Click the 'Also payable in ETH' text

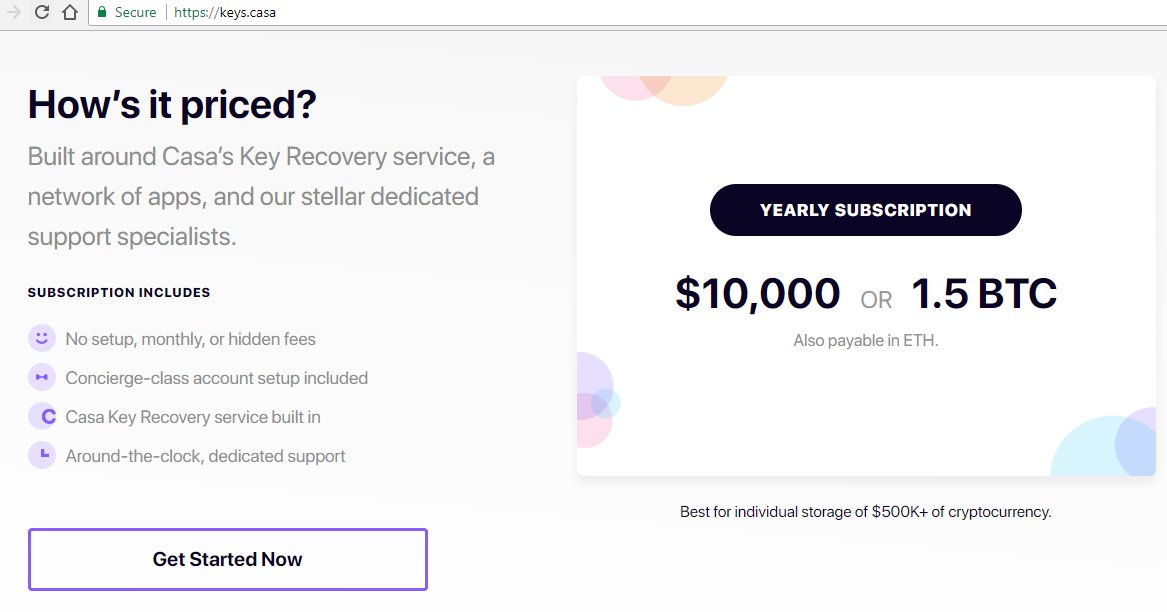[866, 340]
